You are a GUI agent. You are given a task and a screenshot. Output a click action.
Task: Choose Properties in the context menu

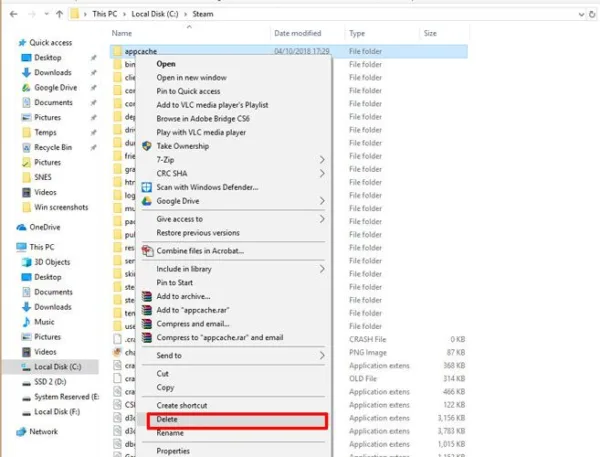(x=173, y=451)
